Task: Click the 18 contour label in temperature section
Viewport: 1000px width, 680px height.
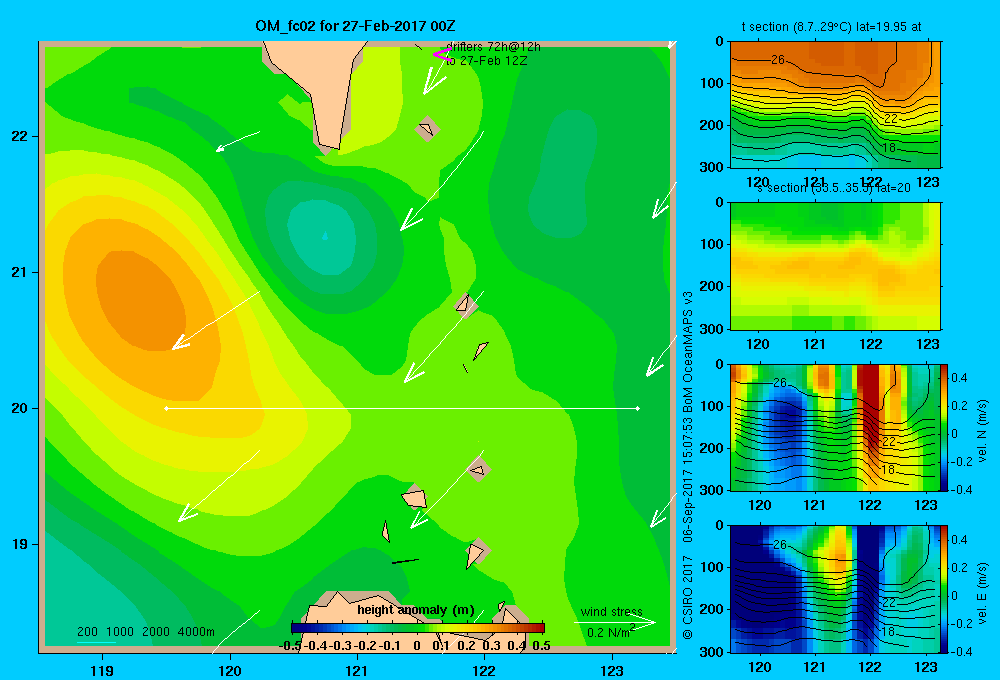Action: 888,148
